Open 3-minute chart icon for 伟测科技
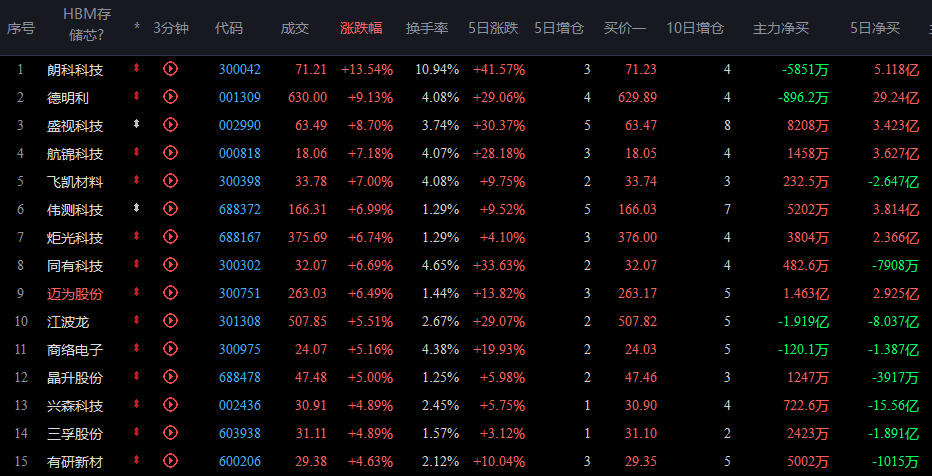 (171, 209)
